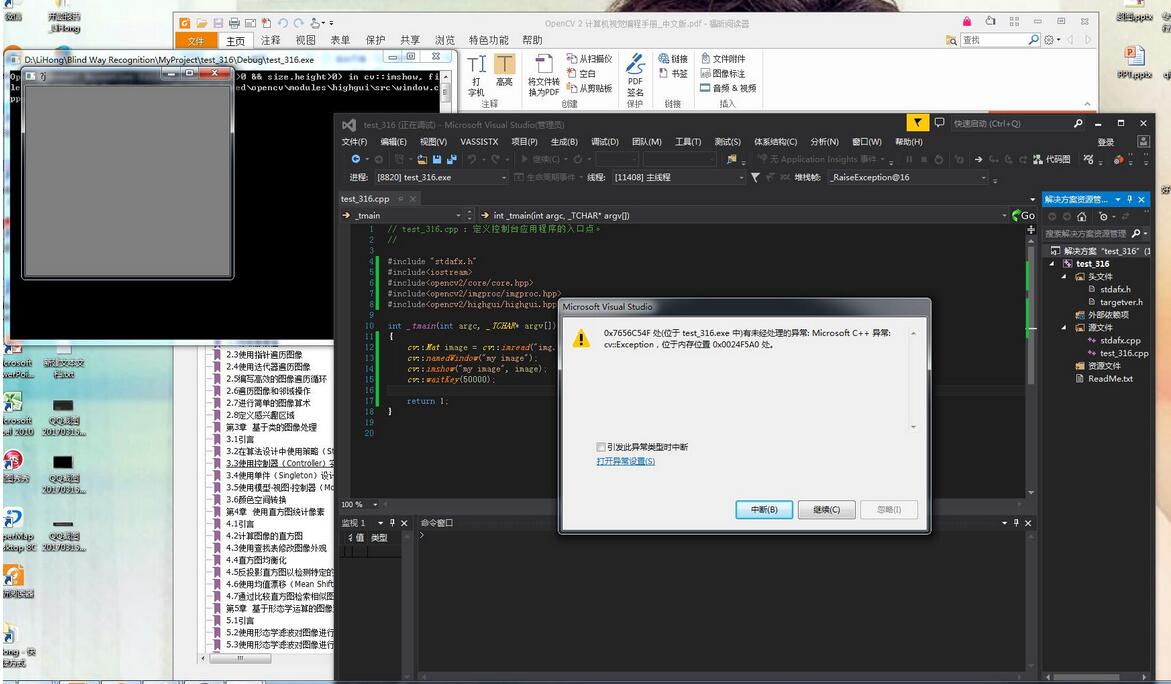Open the 工具(T) menu in Visual Studio
This screenshot has height=684, width=1171.
688,142
